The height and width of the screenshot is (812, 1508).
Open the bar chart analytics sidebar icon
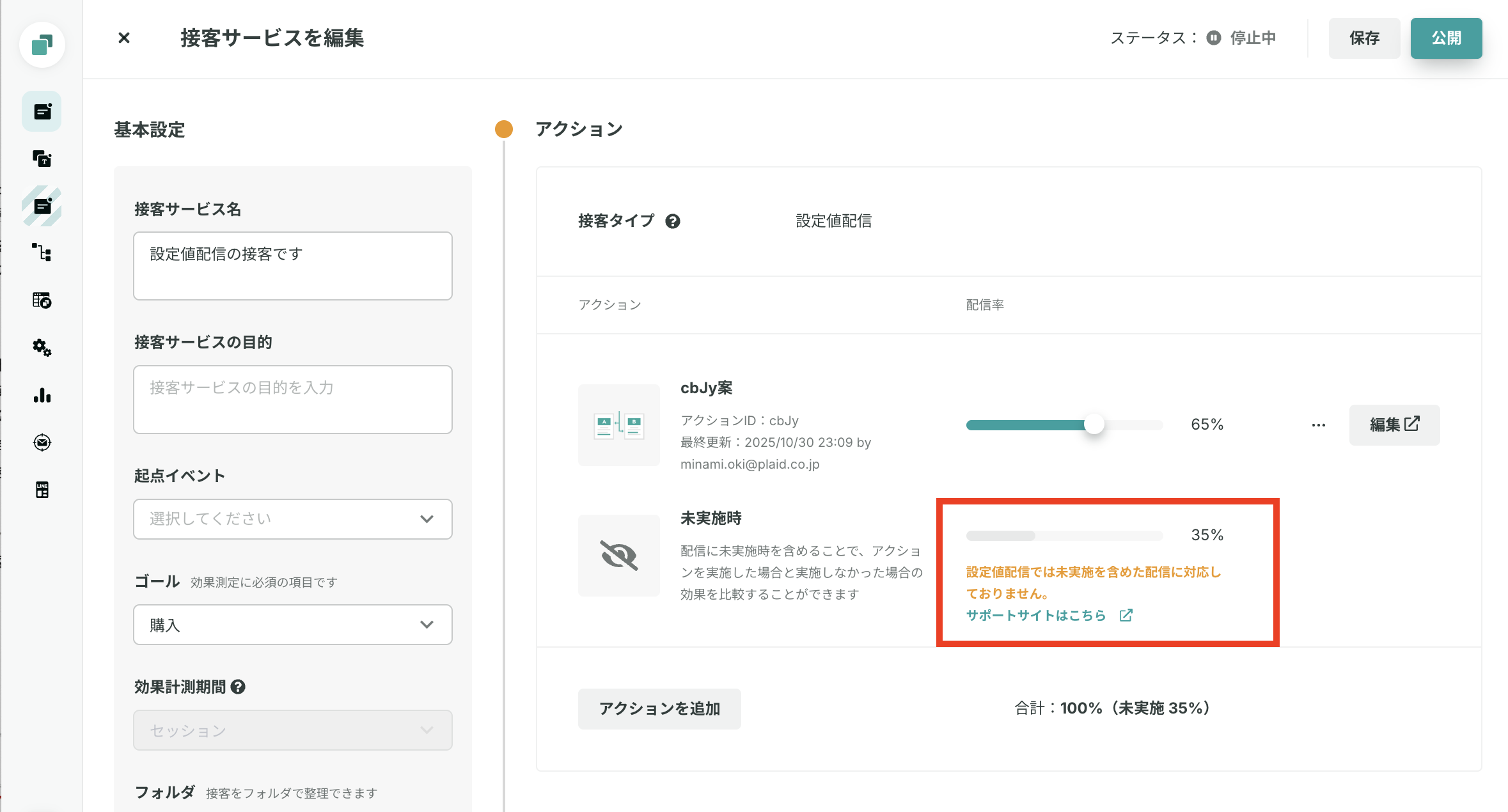coord(42,395)
